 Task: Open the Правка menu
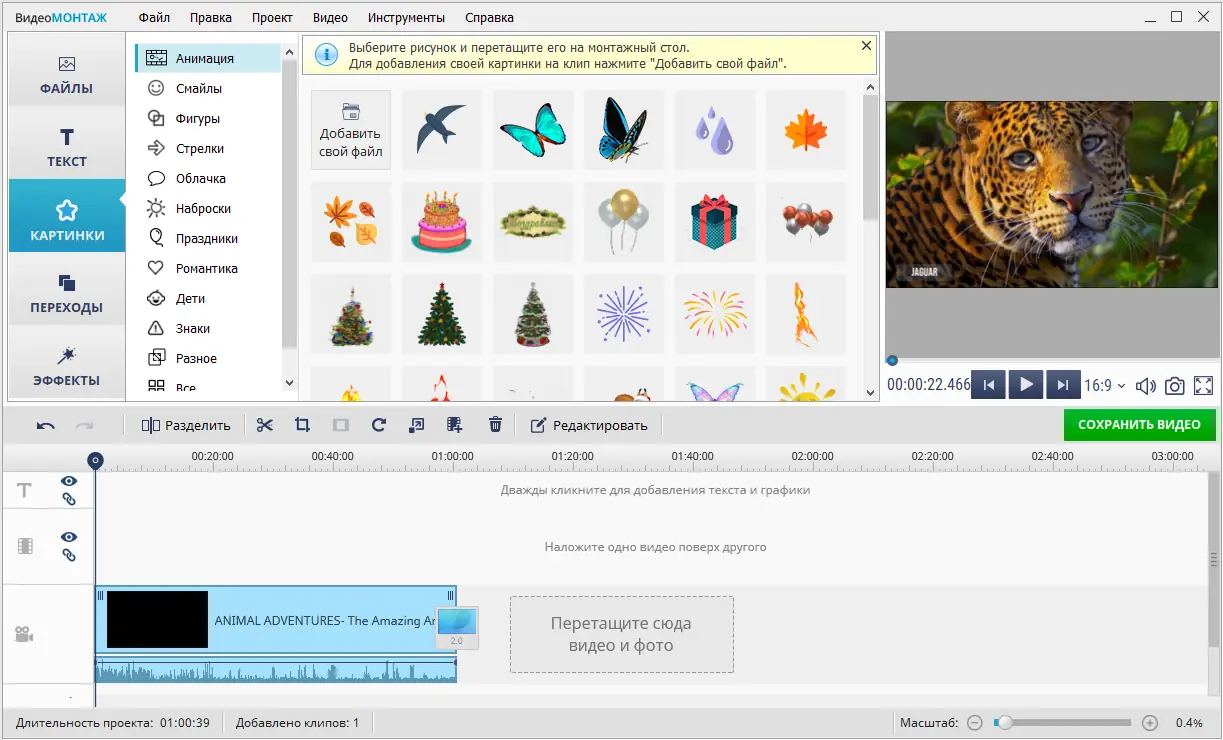211,17
